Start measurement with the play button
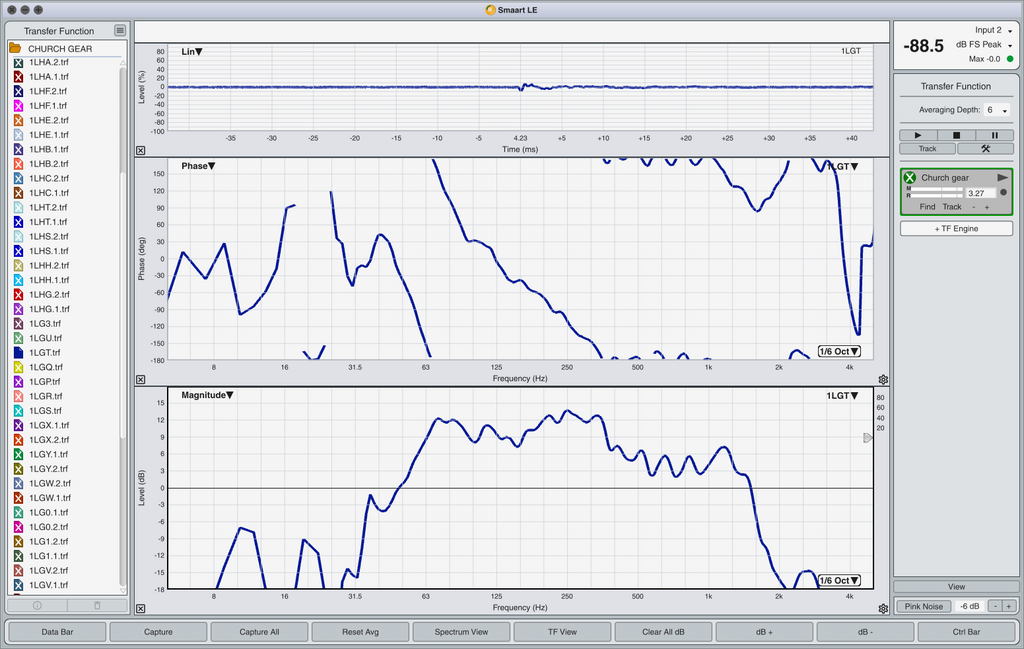This screenshot has height=649, width=1024. 918,135
